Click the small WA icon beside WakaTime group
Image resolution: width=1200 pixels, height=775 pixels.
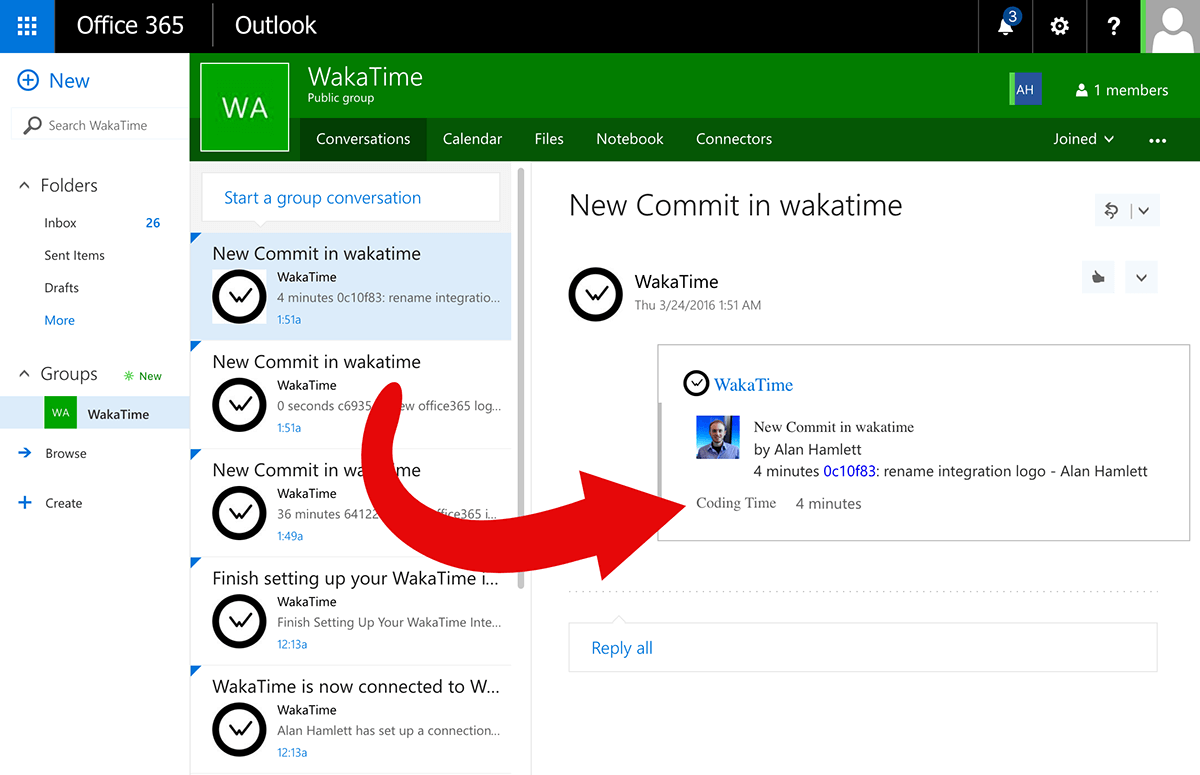tap(60, 413)
